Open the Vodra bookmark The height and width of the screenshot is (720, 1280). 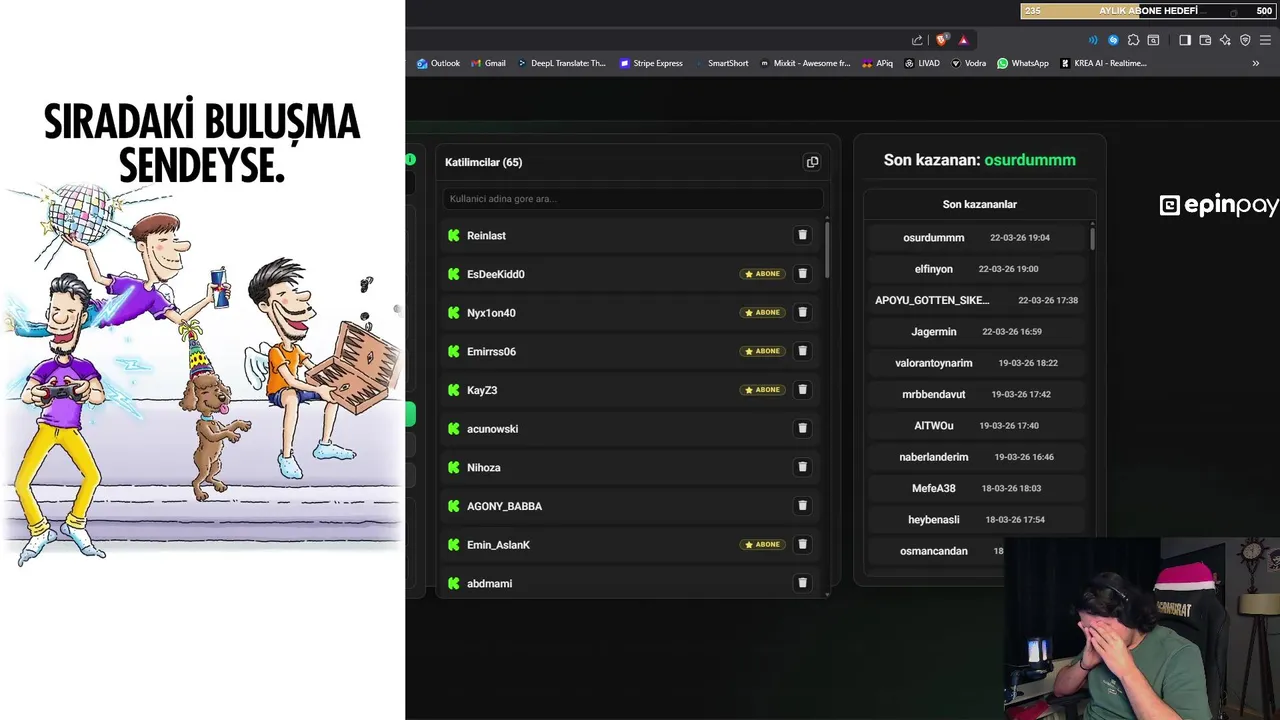(x=968, y=63)
